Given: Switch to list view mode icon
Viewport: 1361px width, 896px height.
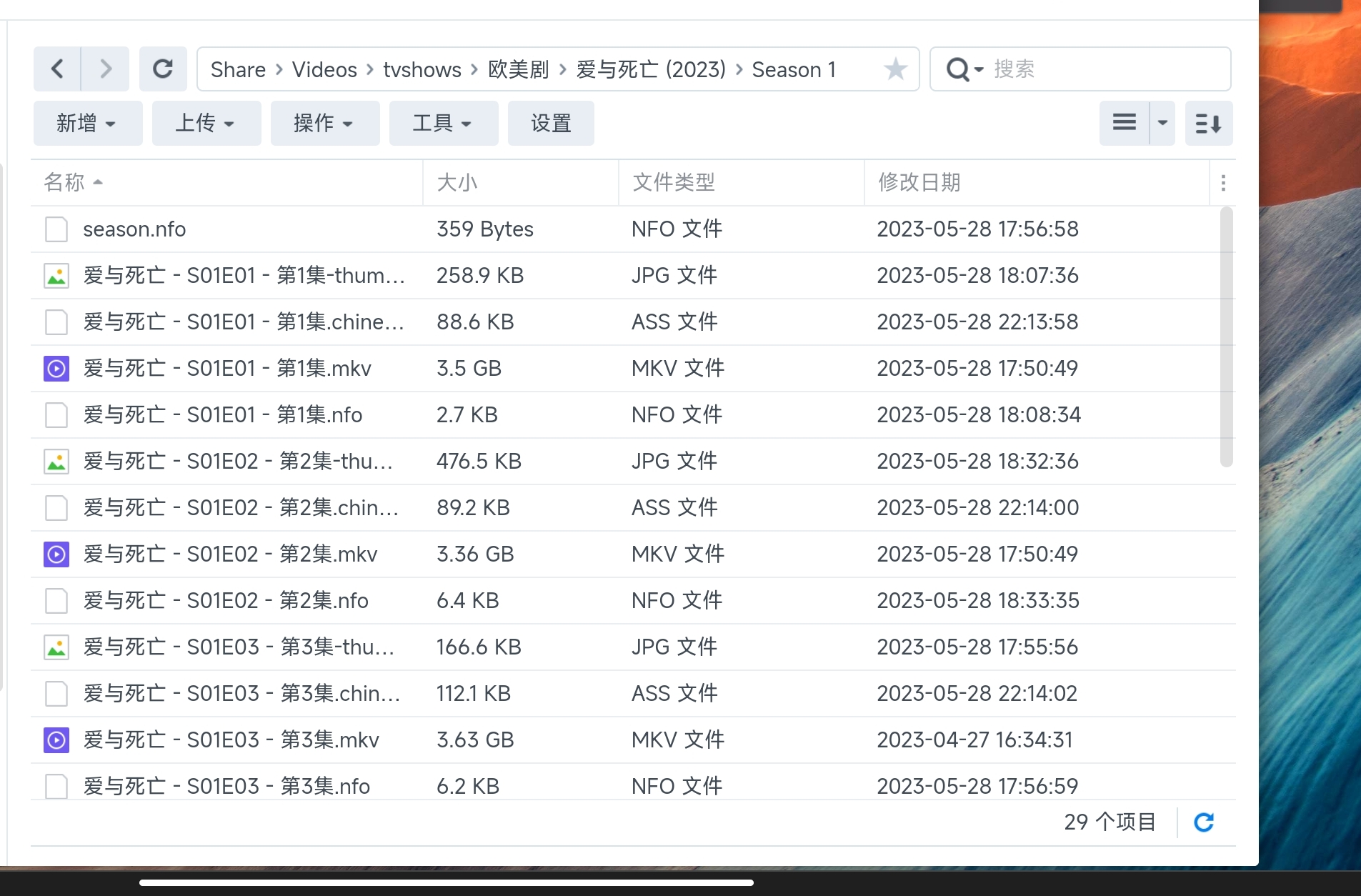Looking at the screenshot, I should tap(1125, 122).
